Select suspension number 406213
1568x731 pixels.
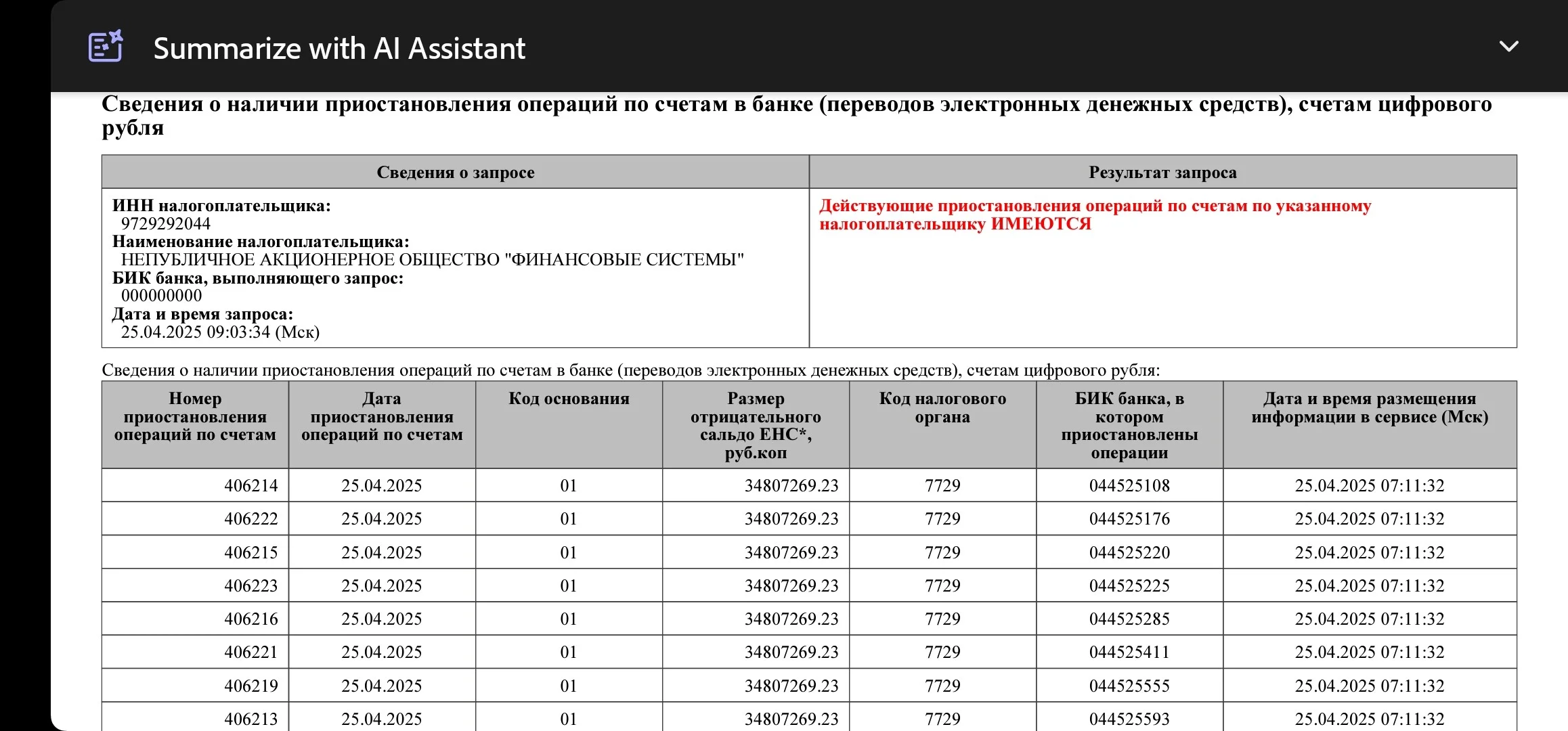pos(251,719)
